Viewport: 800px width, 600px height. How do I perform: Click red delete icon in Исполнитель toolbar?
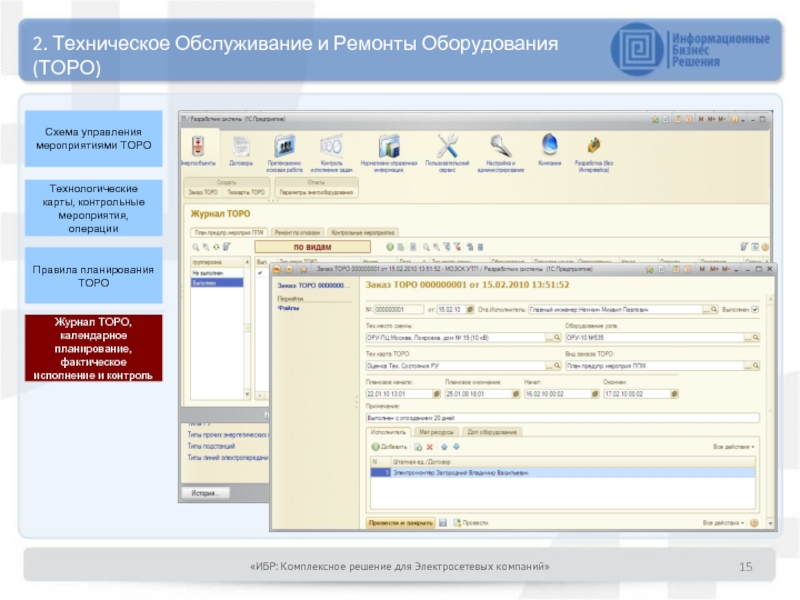tap(428, 446)
